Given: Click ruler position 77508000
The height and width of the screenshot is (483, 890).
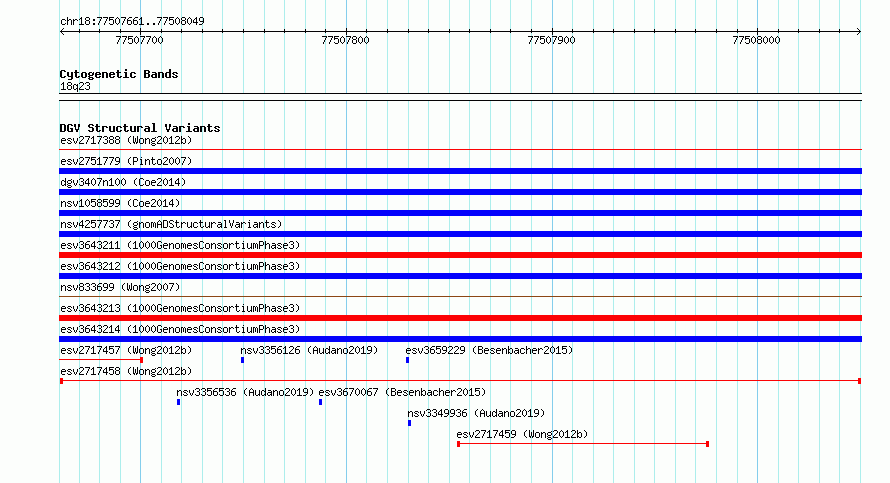Looking at the screenshot, I should pyautogui.click(x=756, y=40).
